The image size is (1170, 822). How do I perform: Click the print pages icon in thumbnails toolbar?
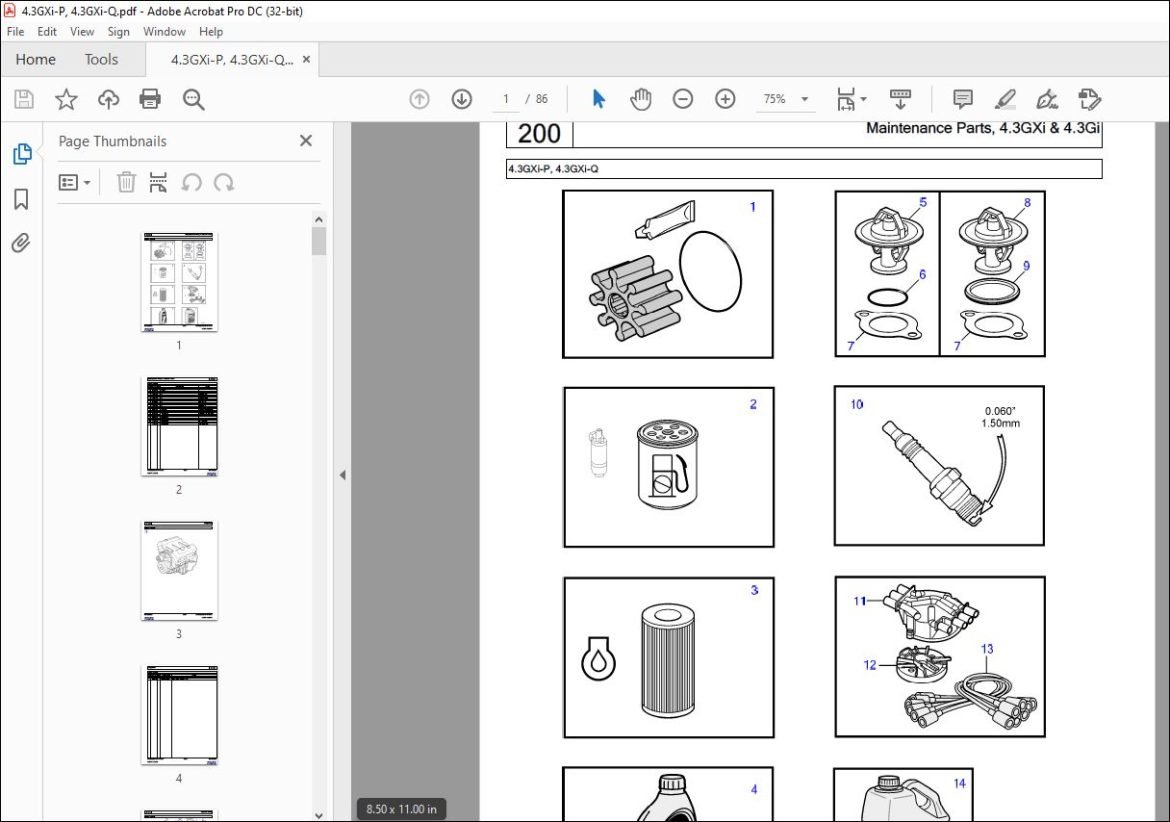158,182
